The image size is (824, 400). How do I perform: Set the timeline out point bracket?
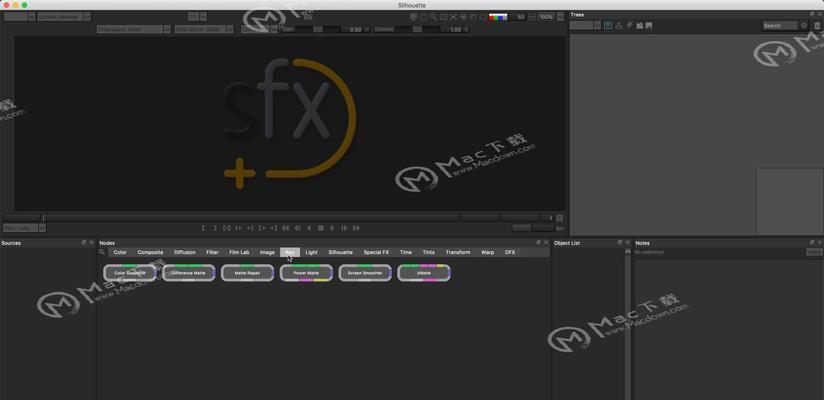tap(215, 228)
